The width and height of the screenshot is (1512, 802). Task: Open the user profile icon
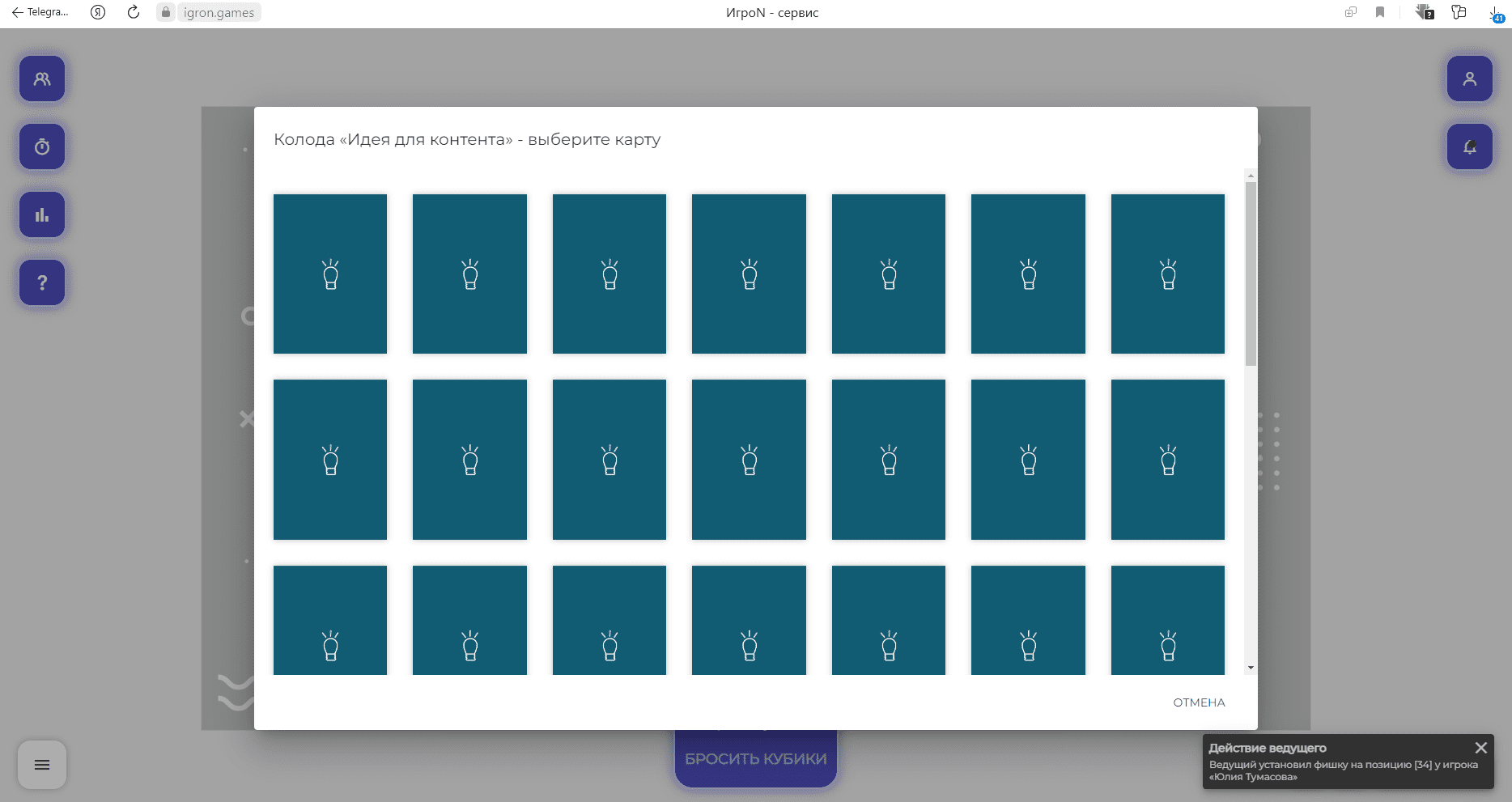(x=1469, y=79)
